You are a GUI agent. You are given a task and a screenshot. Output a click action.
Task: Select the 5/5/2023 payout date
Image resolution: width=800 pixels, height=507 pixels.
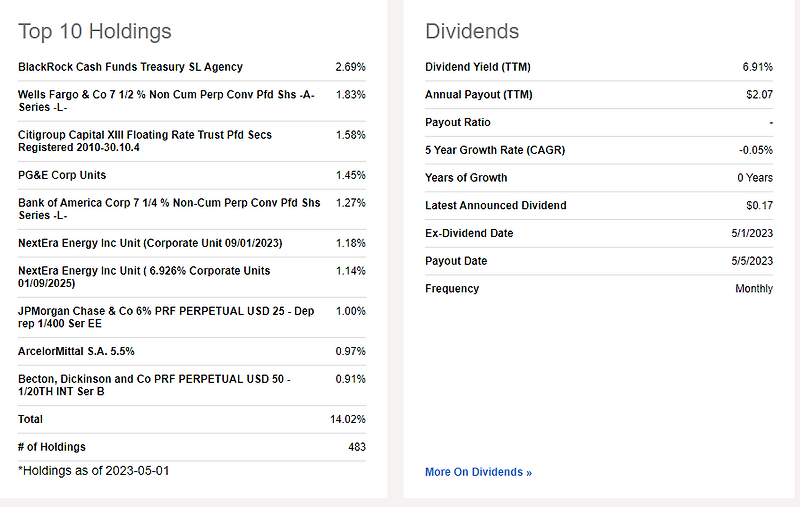(x=752, y=261)
